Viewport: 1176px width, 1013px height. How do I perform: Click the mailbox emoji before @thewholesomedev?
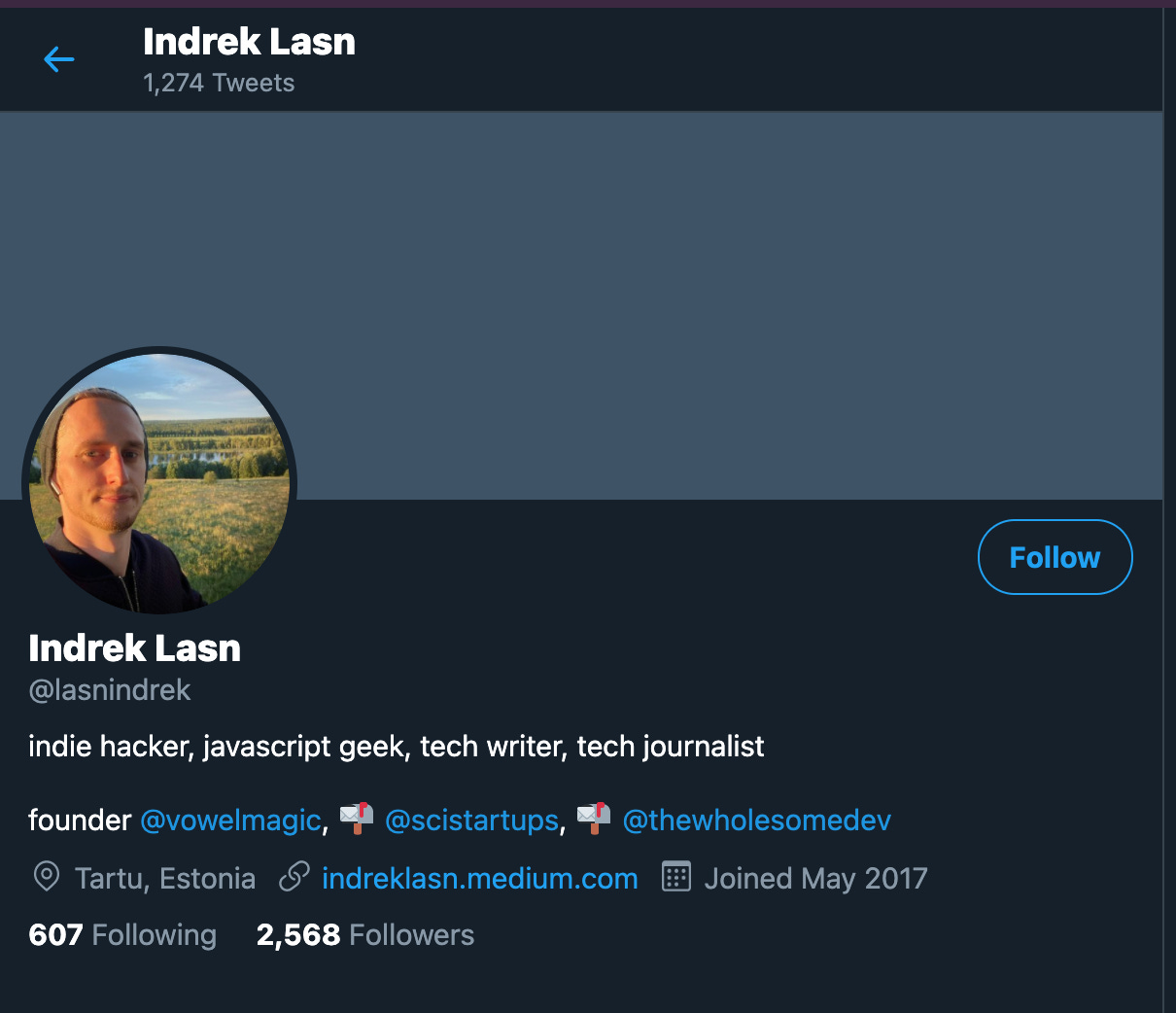(594, 819)
